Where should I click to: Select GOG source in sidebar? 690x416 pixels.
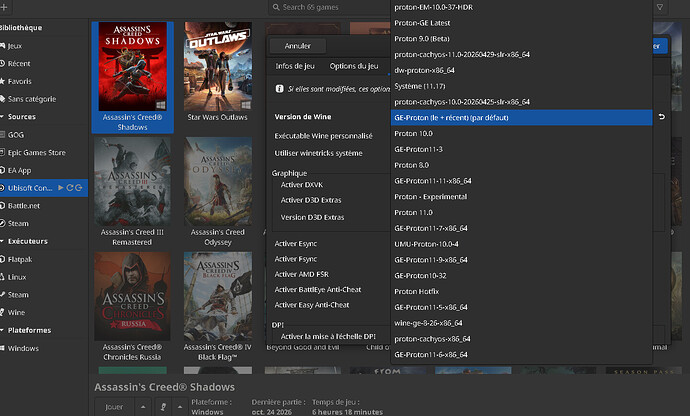(16, 135)
